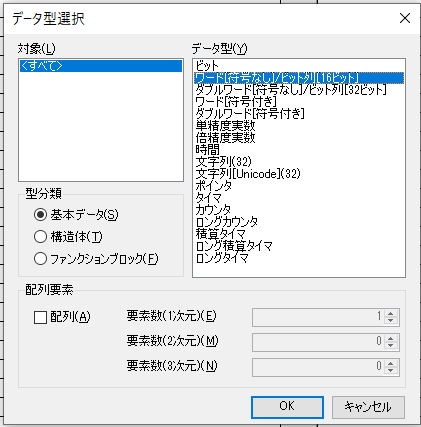Choose ワード[符号付き] data type
The image size is (421, 427).
(299, 102)
